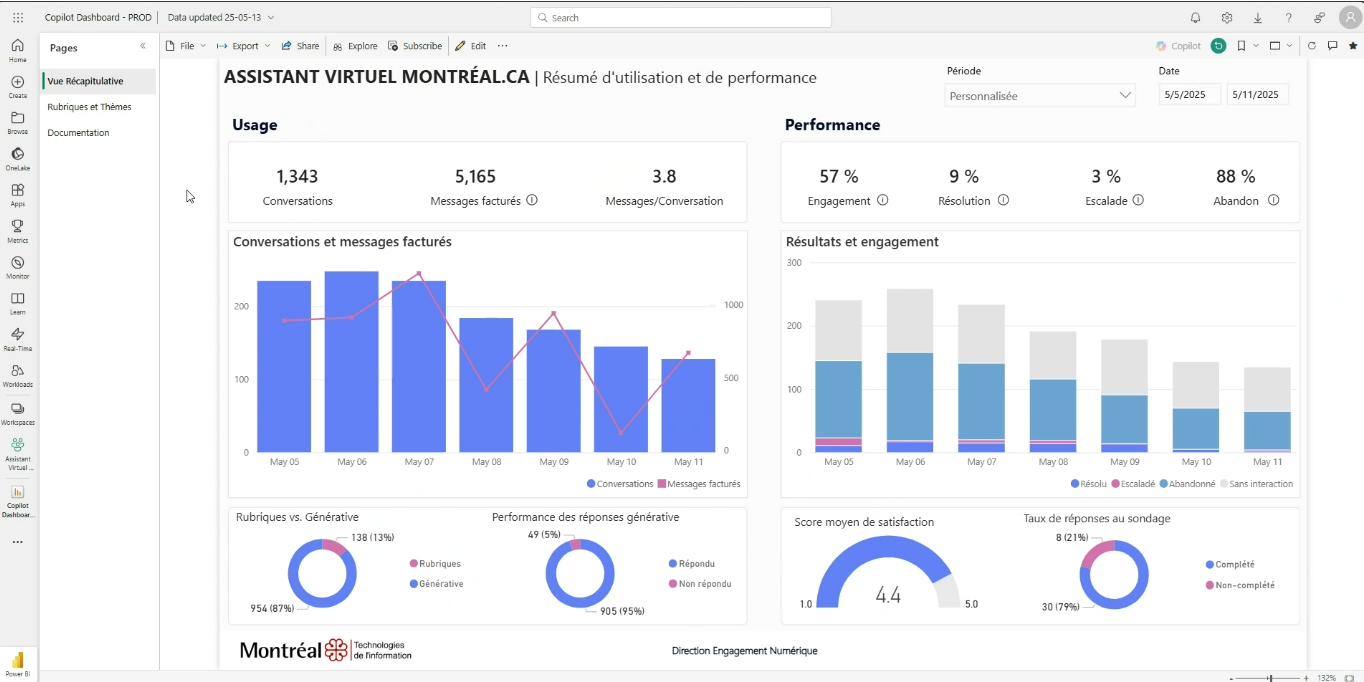
Task: Open the File menu
Action: pyautogui.click(x=185, y=45)
